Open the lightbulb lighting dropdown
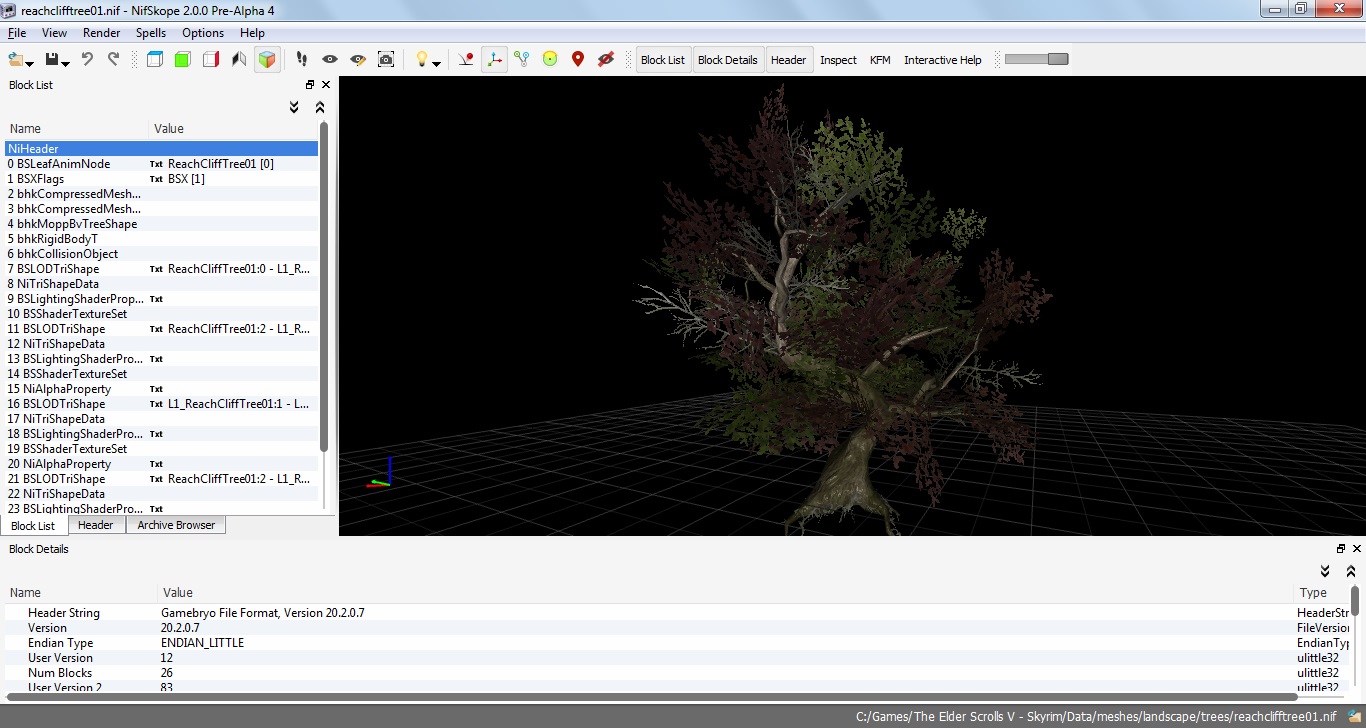Screen dimensions: 1366x728 pos(437,63)
